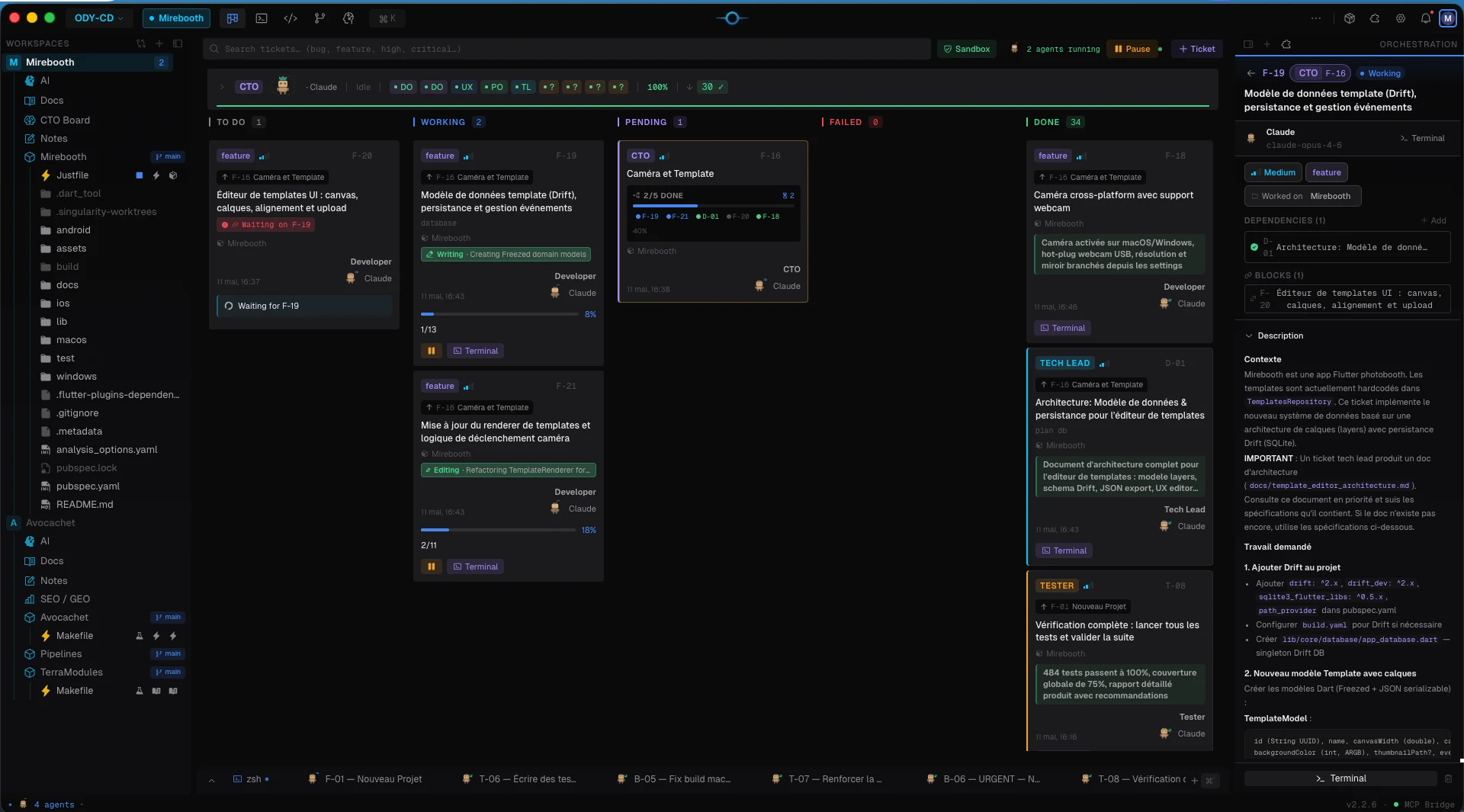Switch to B-05 Fix build mac tab
The height and width of the screenshot is (812, 1464).
tap(676, 779)
